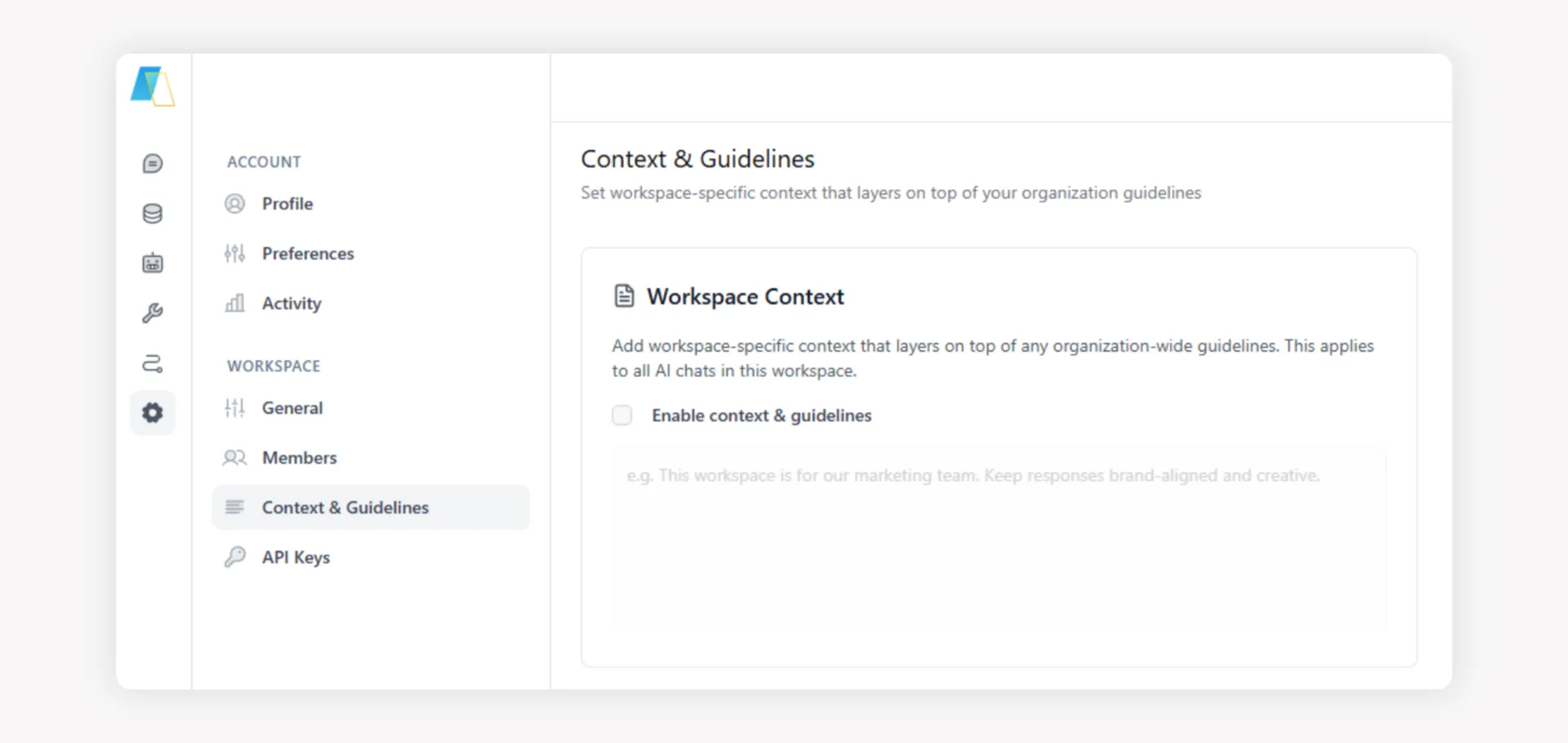Select the wrench tools icon
Viewport: 1568px width, 743px height.
pyautogui.click(x=152, y=313)
